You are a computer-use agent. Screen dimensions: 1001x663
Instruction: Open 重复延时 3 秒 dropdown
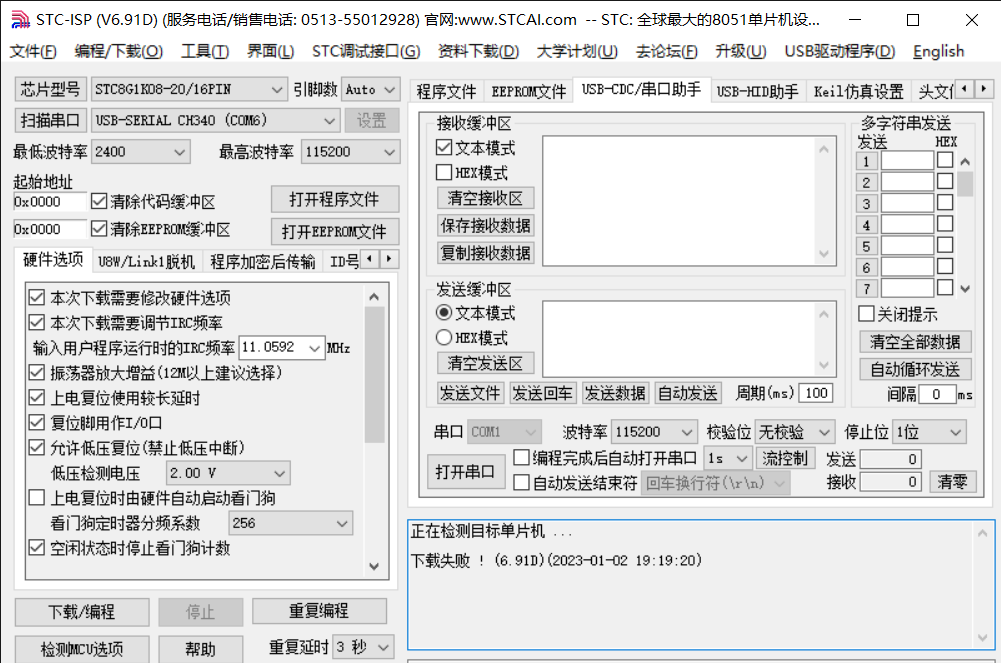363,647
